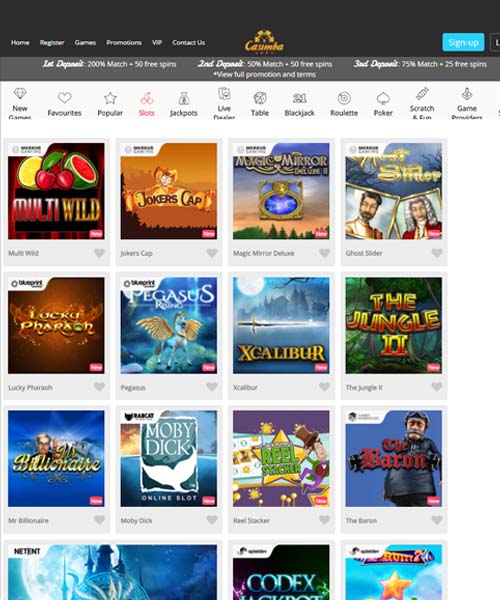The width and height of the screenshot is (500, 600).
Task: Click the 3rd Deposit 75% Match offer
Action: [420, 64]
